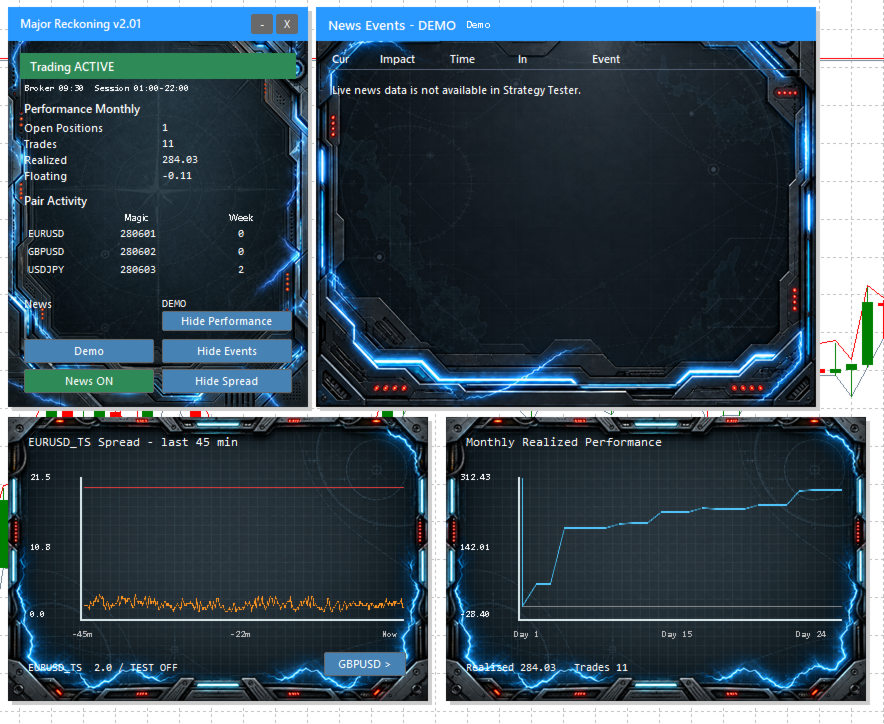The height and width of the screenshot is (724, 884).
Task: Click the Event column header
Action: (x=606, y=59)
